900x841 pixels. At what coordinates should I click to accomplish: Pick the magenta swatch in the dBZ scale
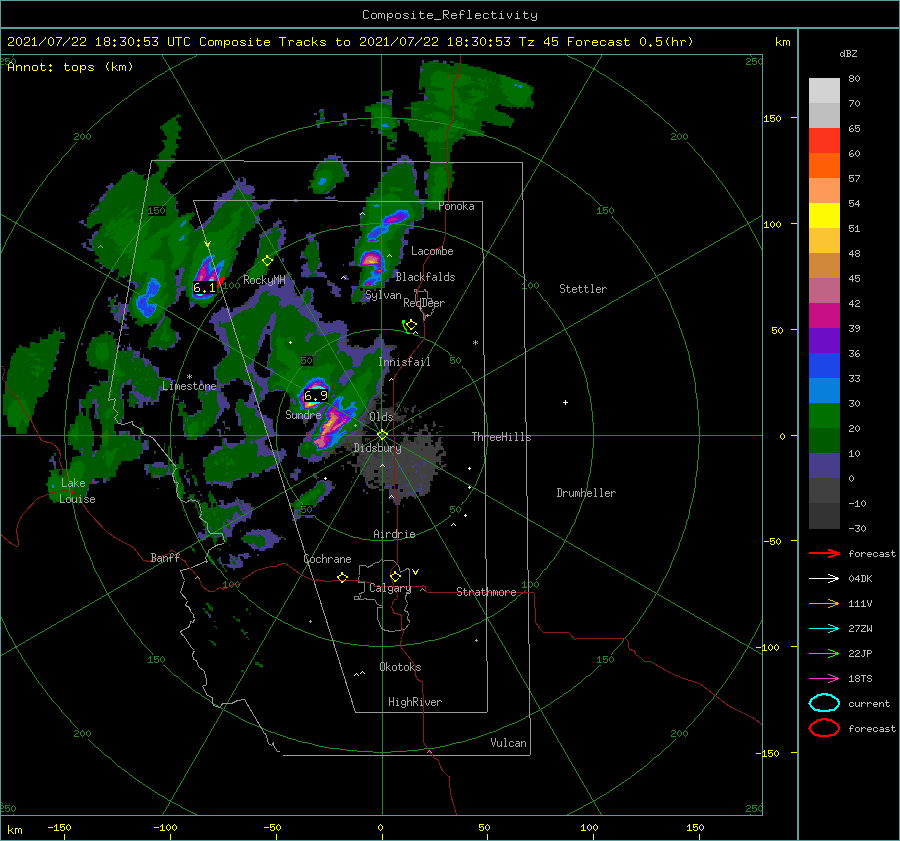[824, 316]
